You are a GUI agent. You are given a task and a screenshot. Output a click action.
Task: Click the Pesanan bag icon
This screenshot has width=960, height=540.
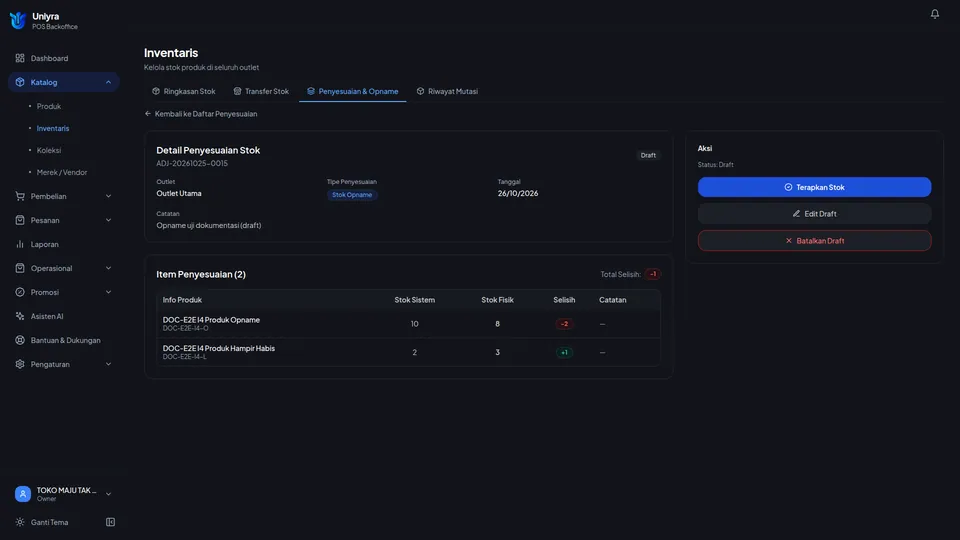click(20, 220)
